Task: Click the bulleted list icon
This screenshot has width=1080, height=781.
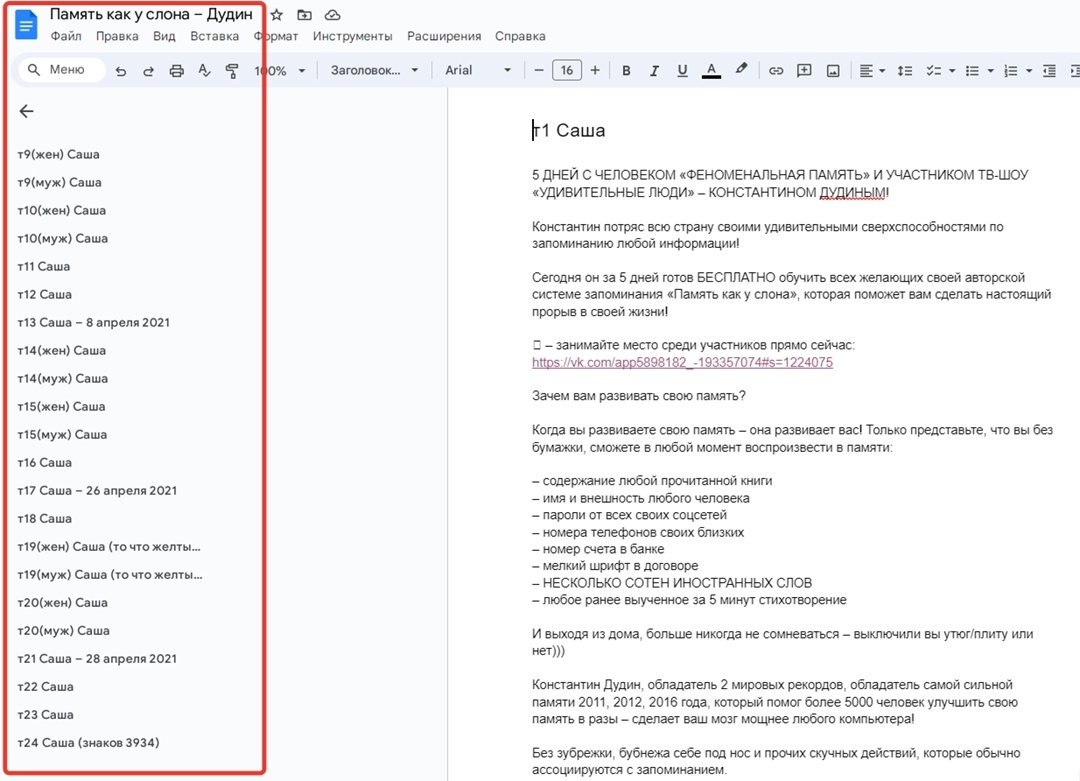Action: pyautogui.click(x=972, y=70)
